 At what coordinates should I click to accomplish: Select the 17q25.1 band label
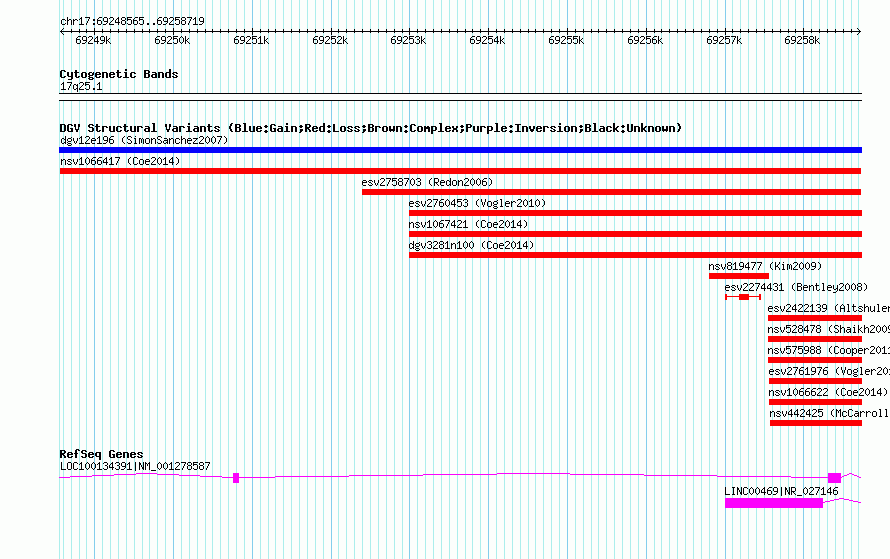pyautogui.click(x=81, y=86)
